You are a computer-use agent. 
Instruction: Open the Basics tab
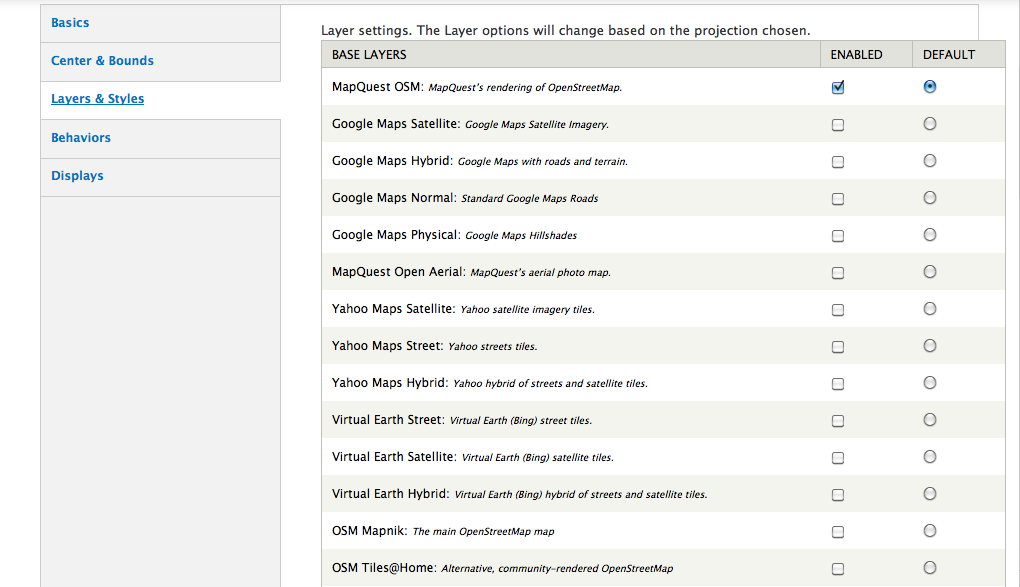click(70, 22)
